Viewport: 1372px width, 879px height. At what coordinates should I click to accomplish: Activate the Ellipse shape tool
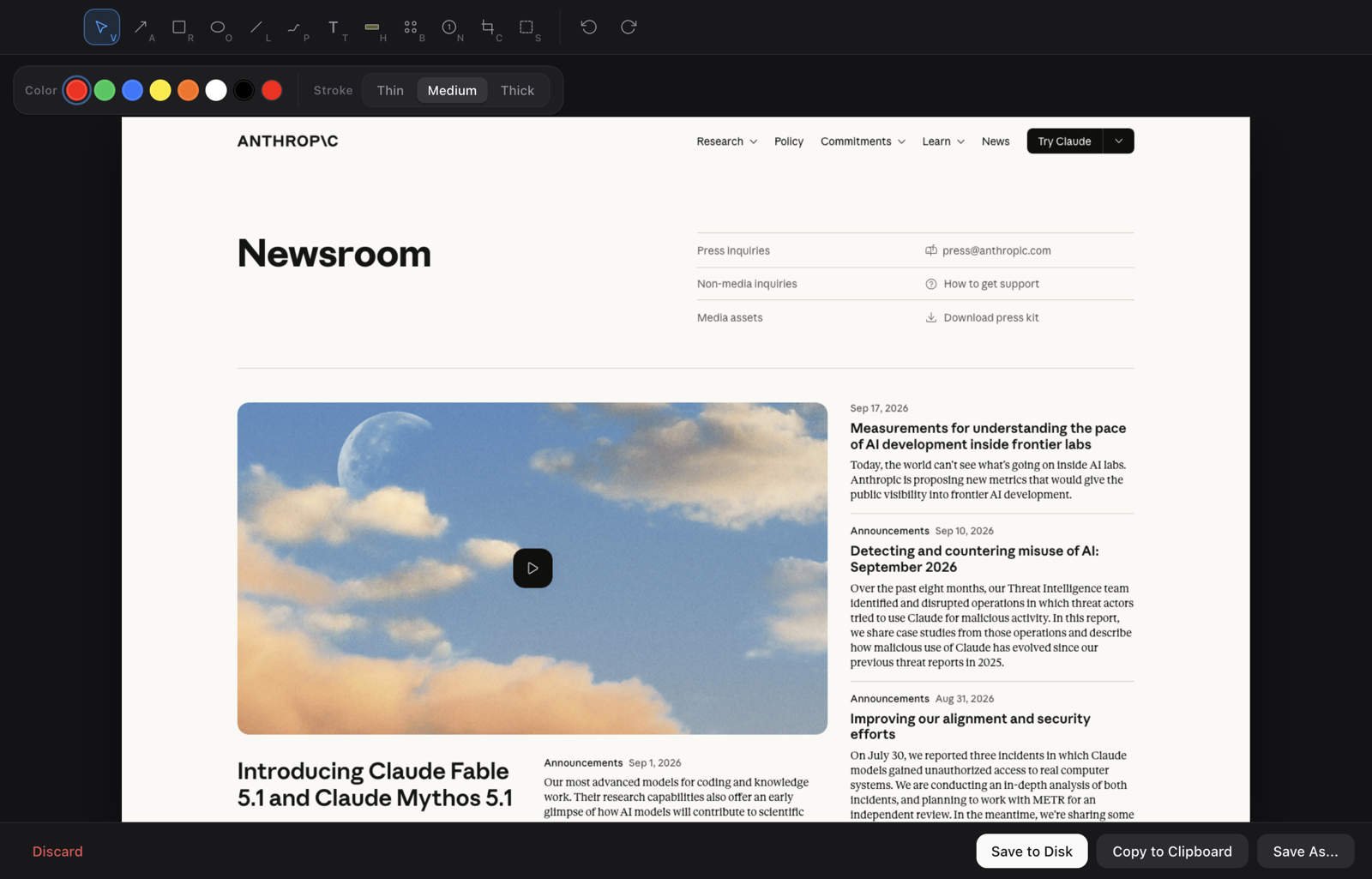[218, 27]
